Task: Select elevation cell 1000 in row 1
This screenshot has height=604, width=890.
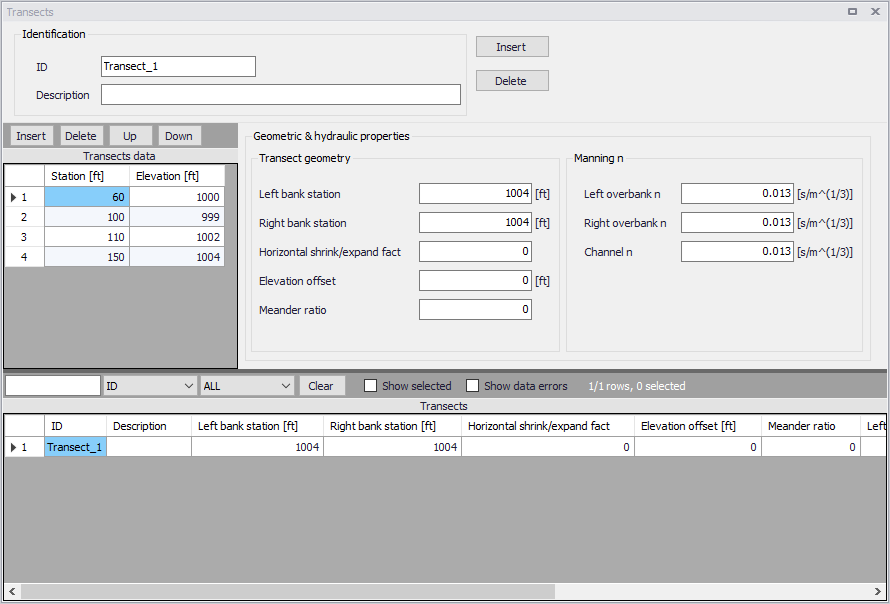Action: [177, 197]
